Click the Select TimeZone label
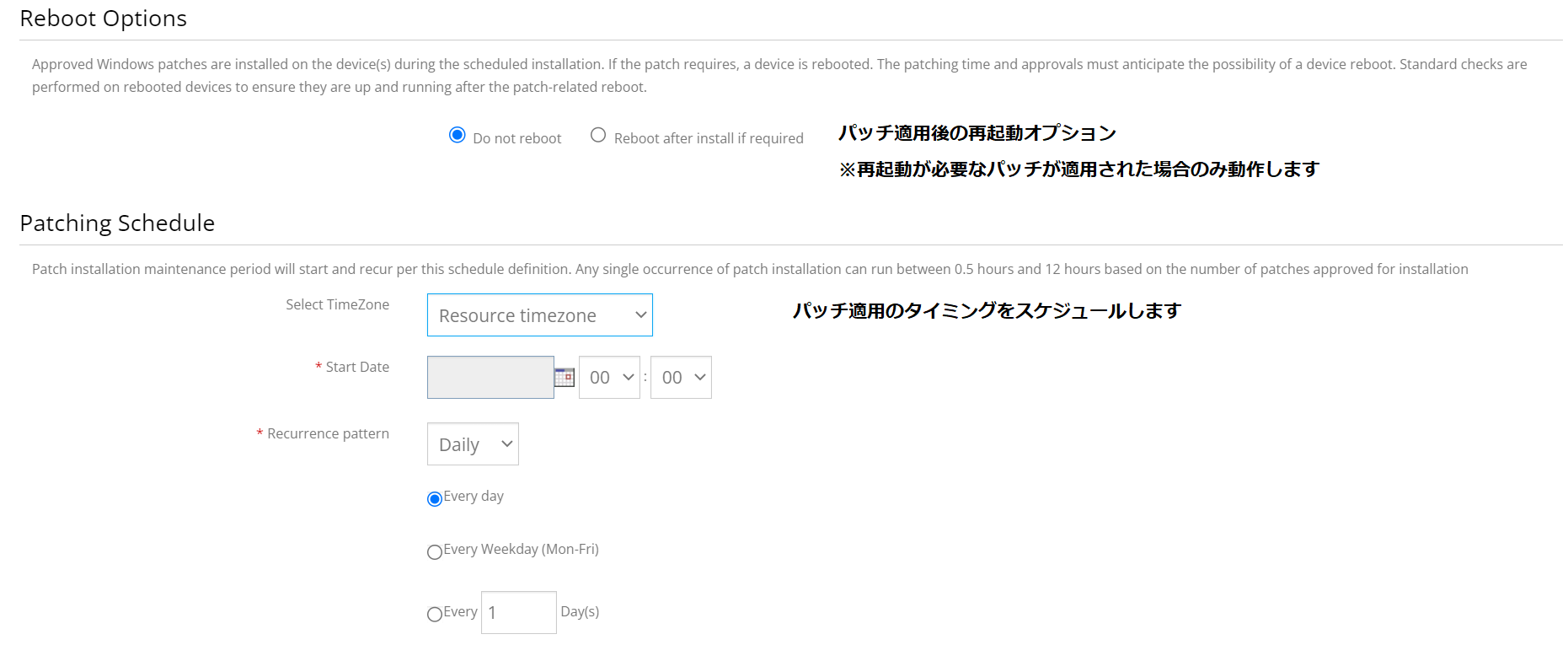1568x645 pixels. pyautogui.click(x=337, y=304)
